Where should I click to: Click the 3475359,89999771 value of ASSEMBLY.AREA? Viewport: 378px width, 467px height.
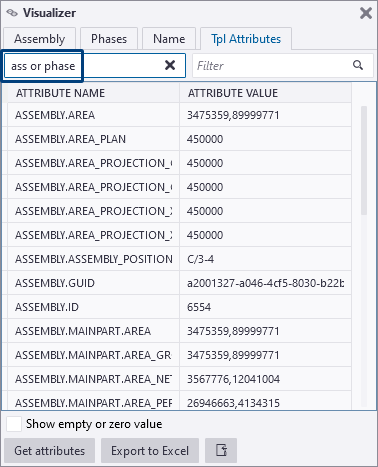265,115
